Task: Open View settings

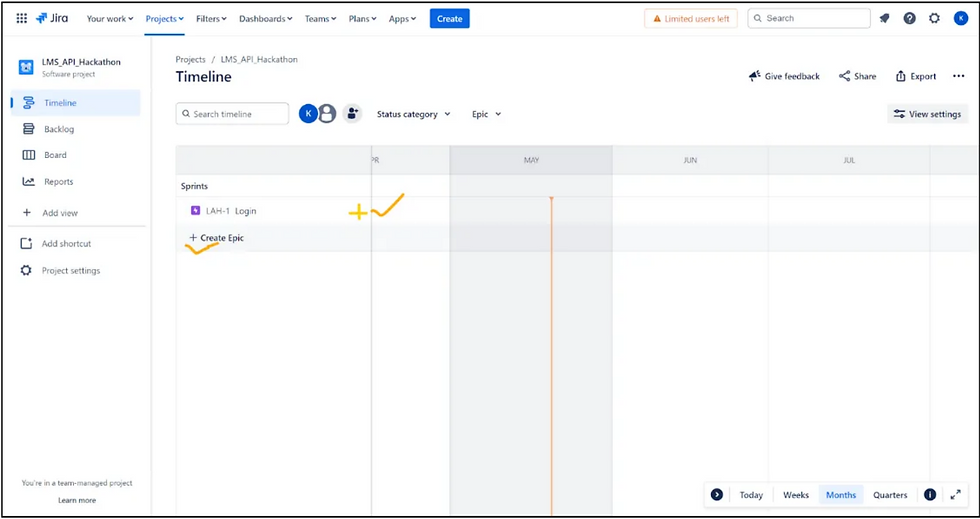Action: tap(928, 114)
